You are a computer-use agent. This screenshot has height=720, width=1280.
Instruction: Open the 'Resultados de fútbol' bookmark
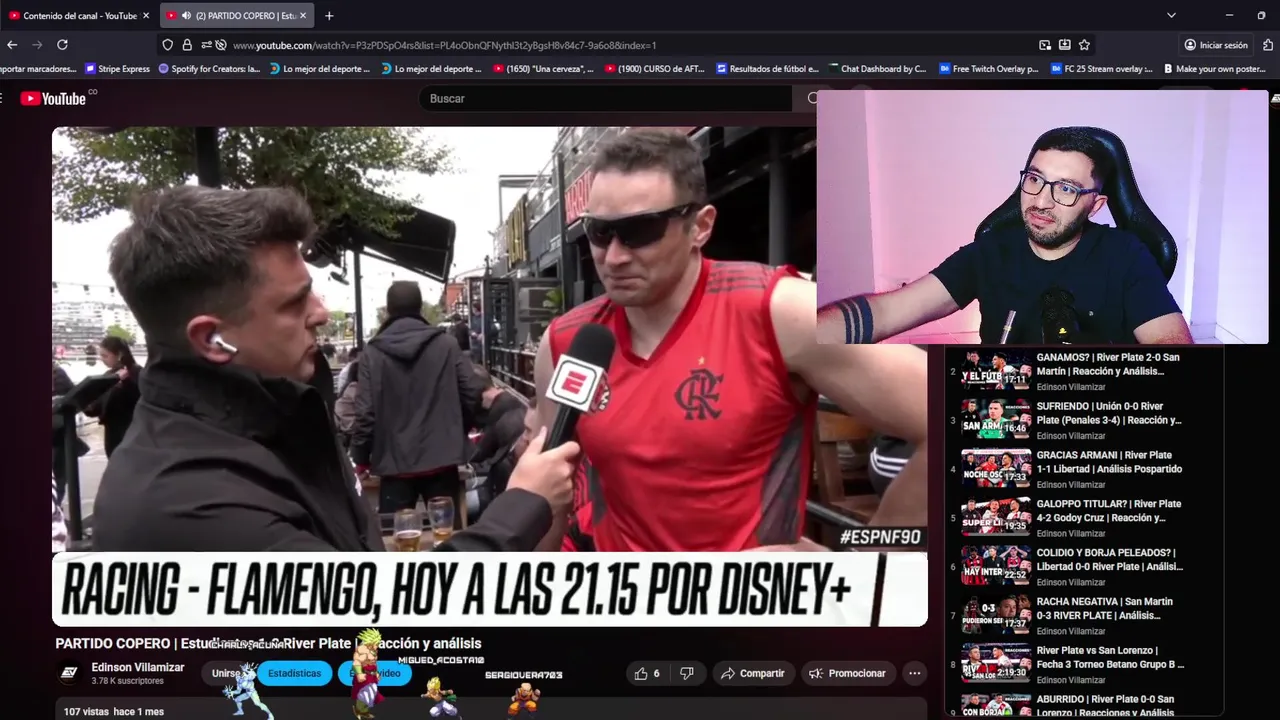click(767, 69)
